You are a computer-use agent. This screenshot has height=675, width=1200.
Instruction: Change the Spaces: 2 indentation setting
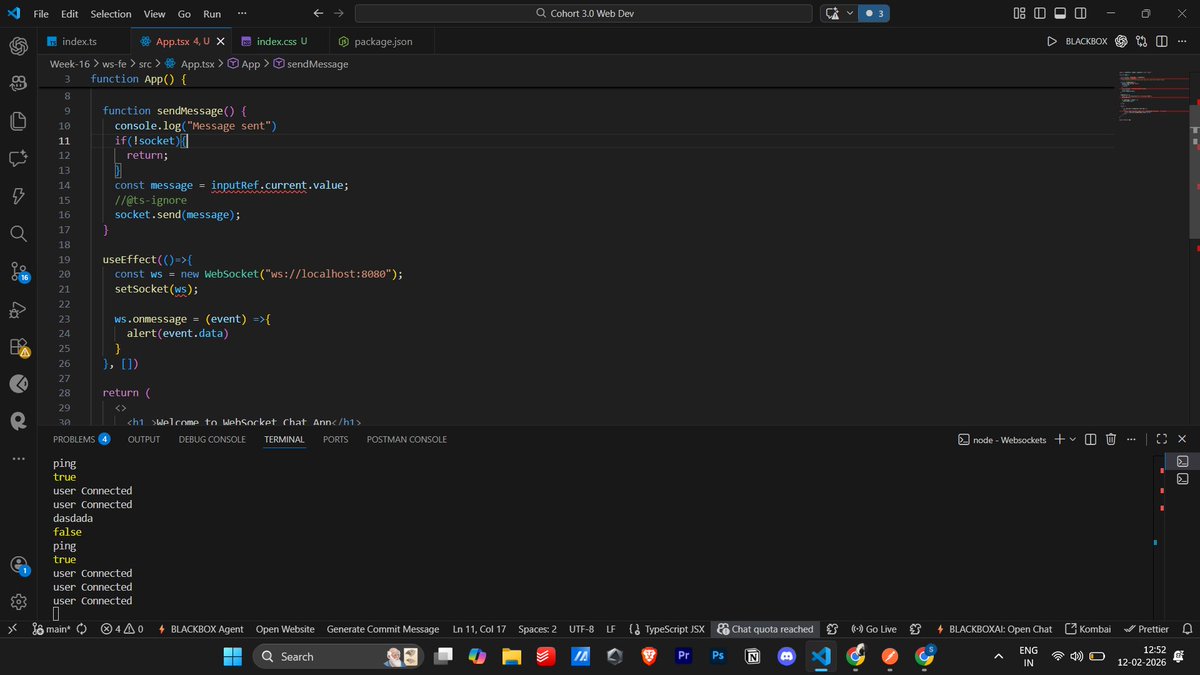[538, 629]
